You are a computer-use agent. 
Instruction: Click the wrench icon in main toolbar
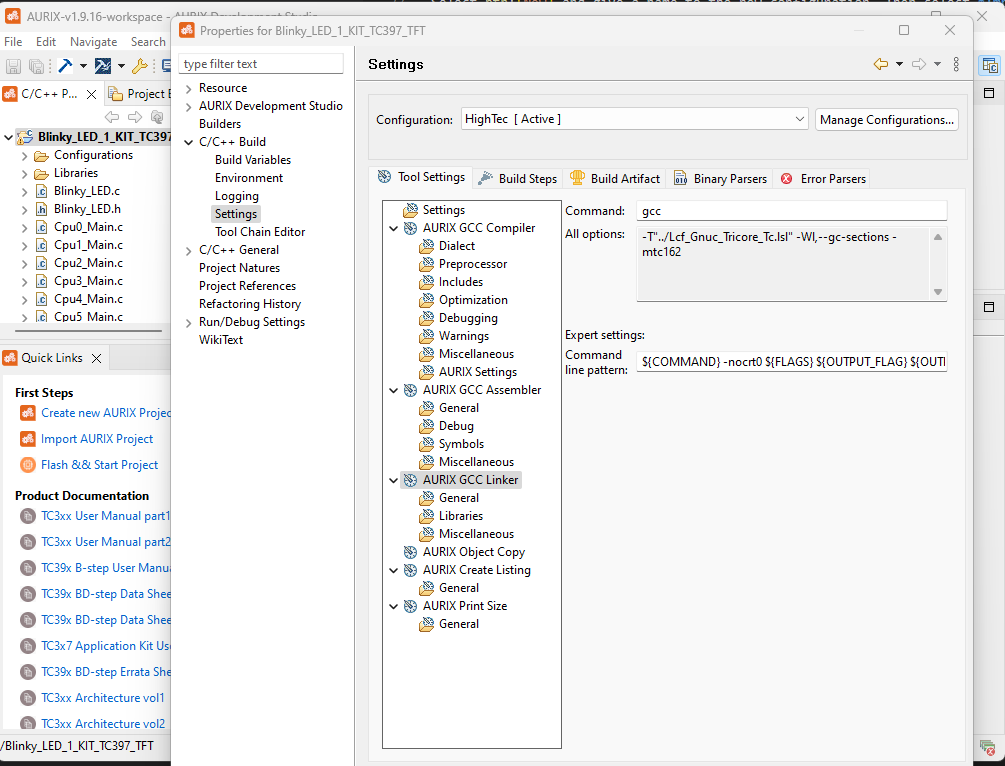[139, 66]
